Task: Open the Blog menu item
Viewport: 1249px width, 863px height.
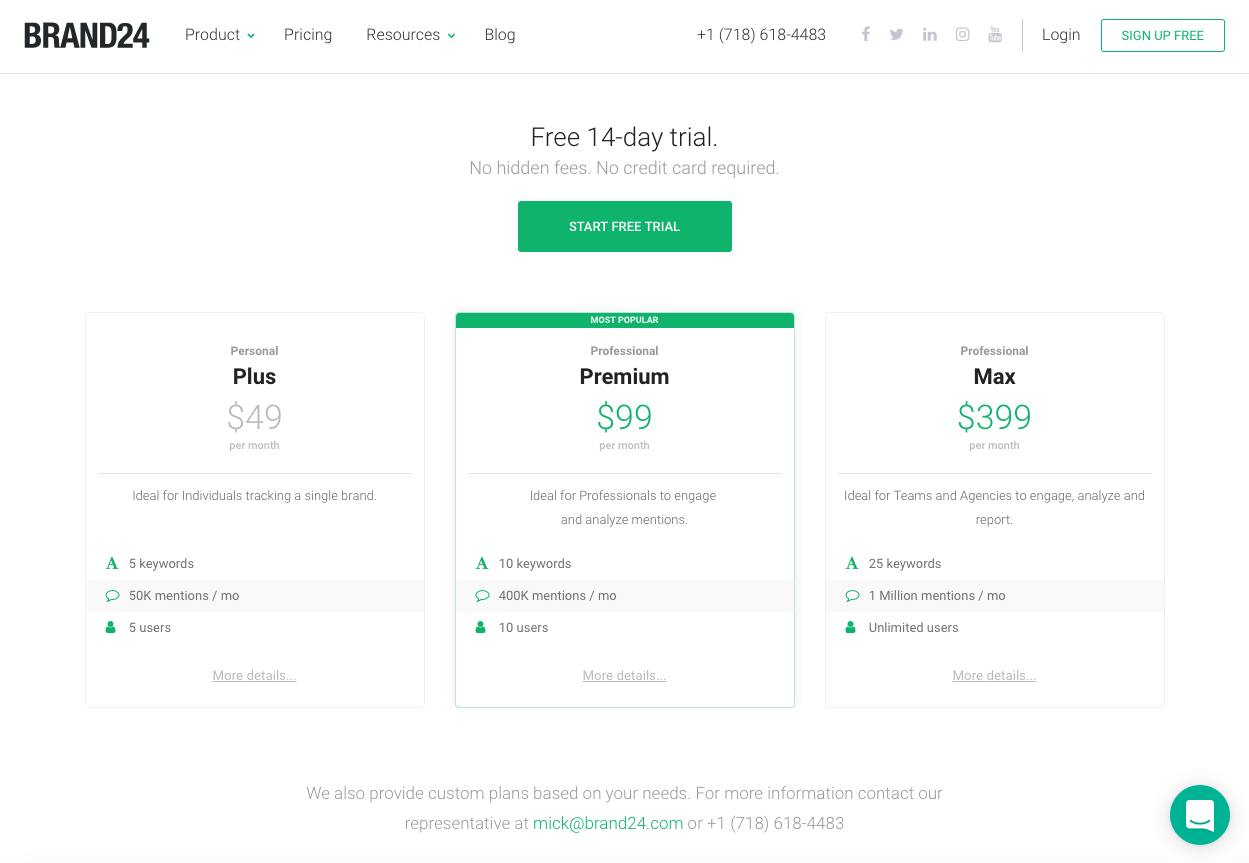Action: pos(500,35)
